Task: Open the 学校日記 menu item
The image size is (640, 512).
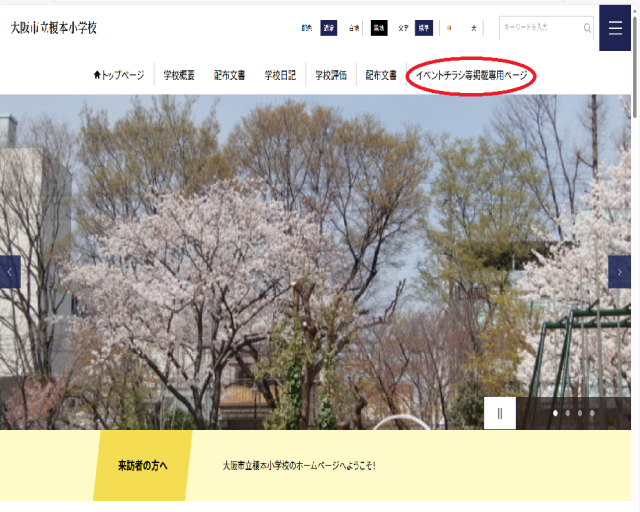Action: pos(280,75)
